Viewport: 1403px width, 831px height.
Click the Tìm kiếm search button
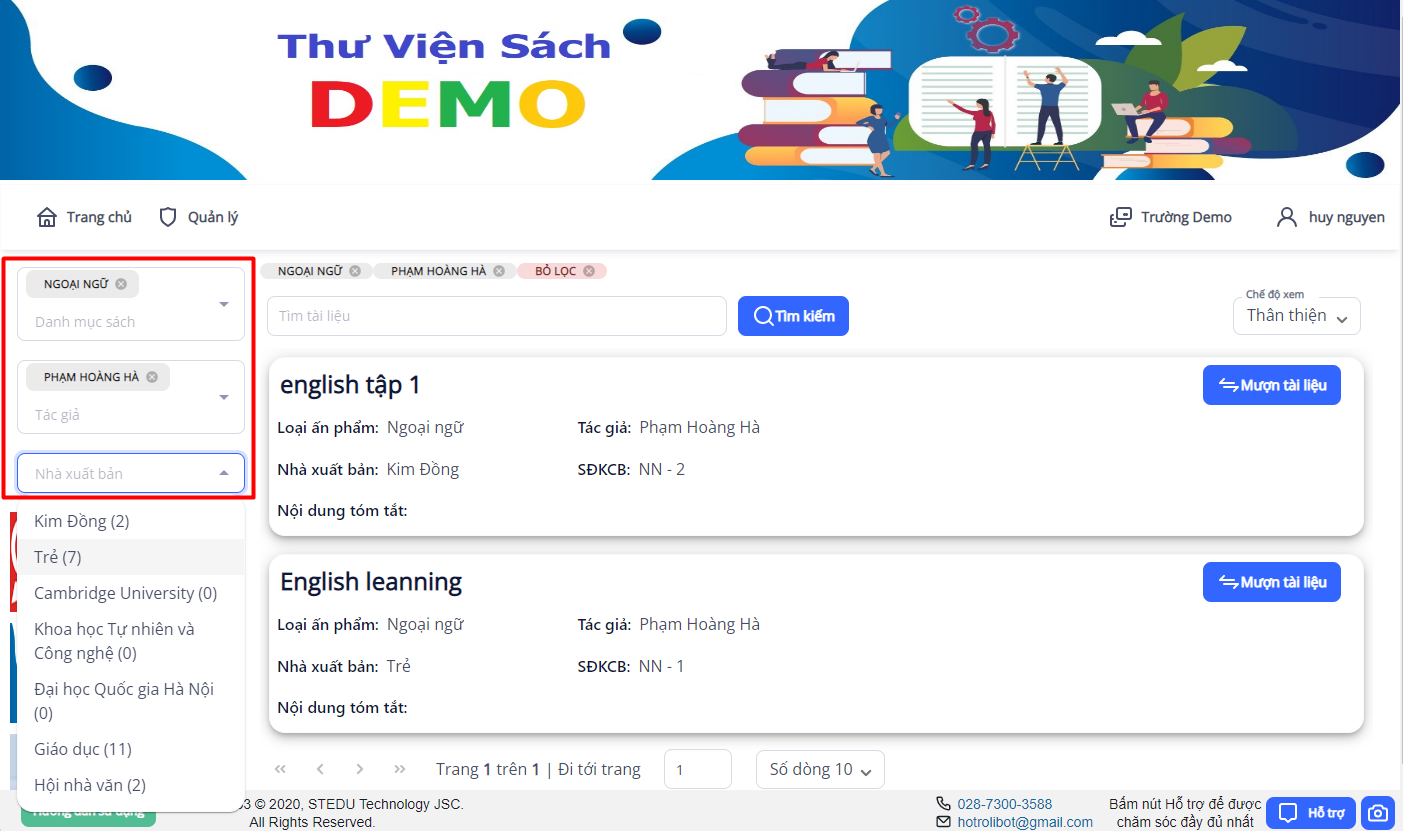pos(793,316)
